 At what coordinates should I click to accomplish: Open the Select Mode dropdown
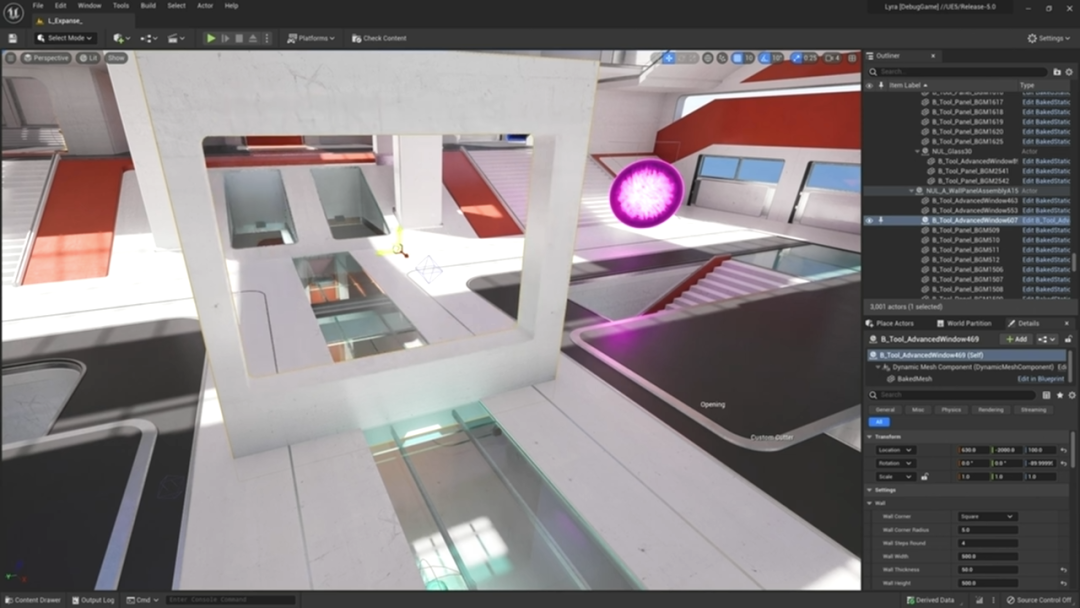click(64, 38)
